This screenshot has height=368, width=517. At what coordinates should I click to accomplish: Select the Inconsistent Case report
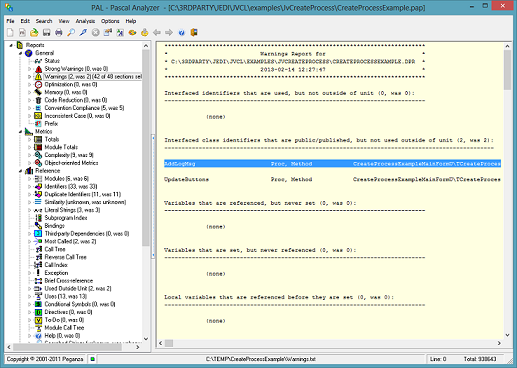coord(77,116)
